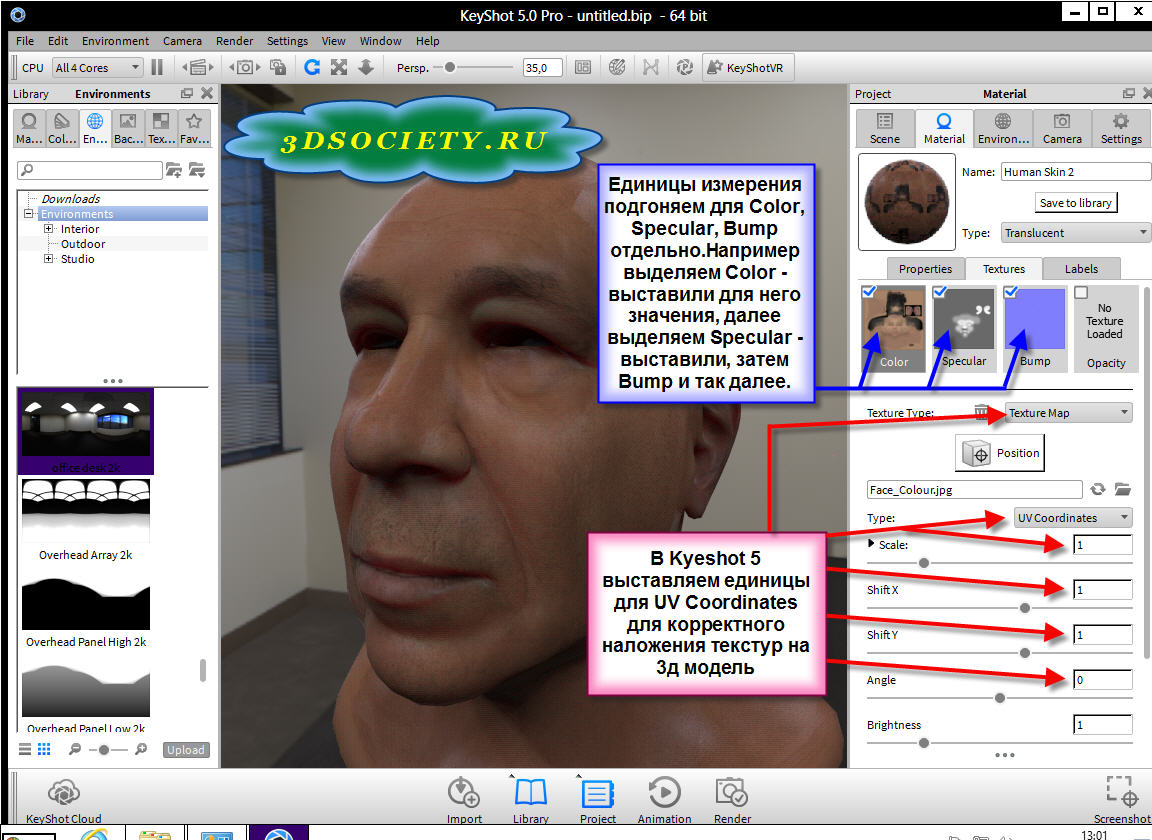
Task: Open the Environment menu
Action: click(x=115, y=41)
